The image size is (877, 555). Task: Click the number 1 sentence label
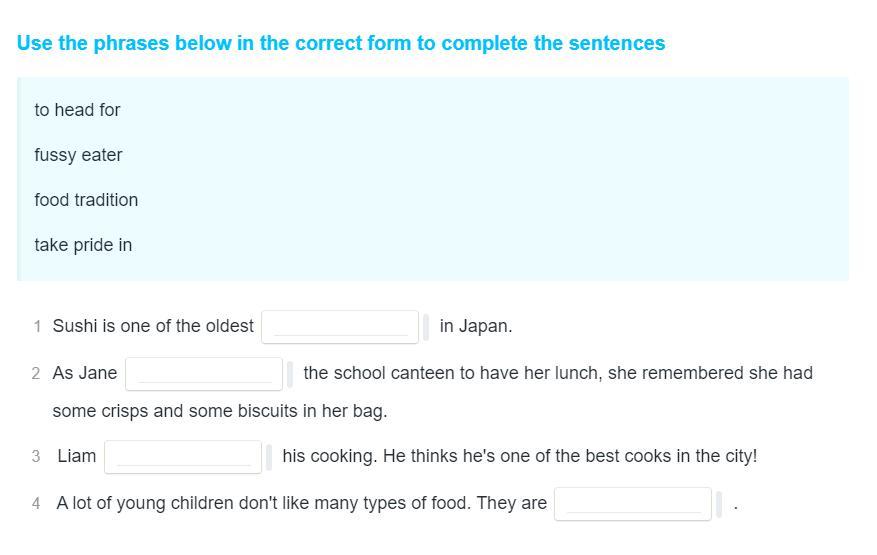pos(37,326)
